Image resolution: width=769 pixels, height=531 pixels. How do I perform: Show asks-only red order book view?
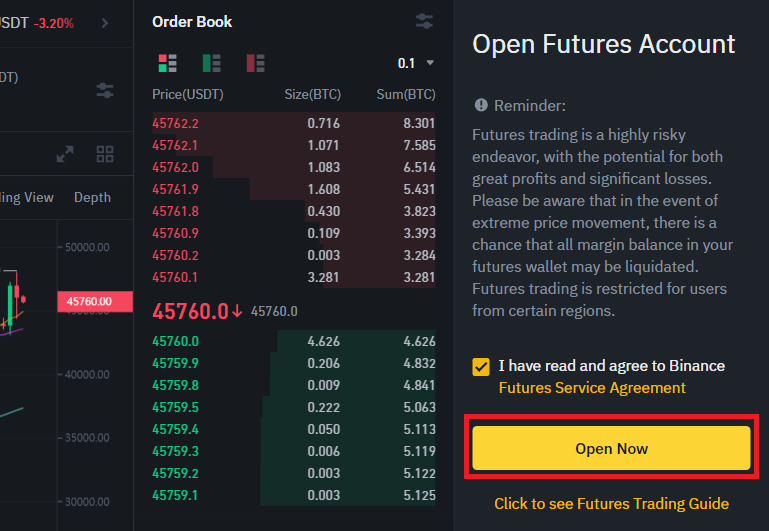[x=256, y=63]
